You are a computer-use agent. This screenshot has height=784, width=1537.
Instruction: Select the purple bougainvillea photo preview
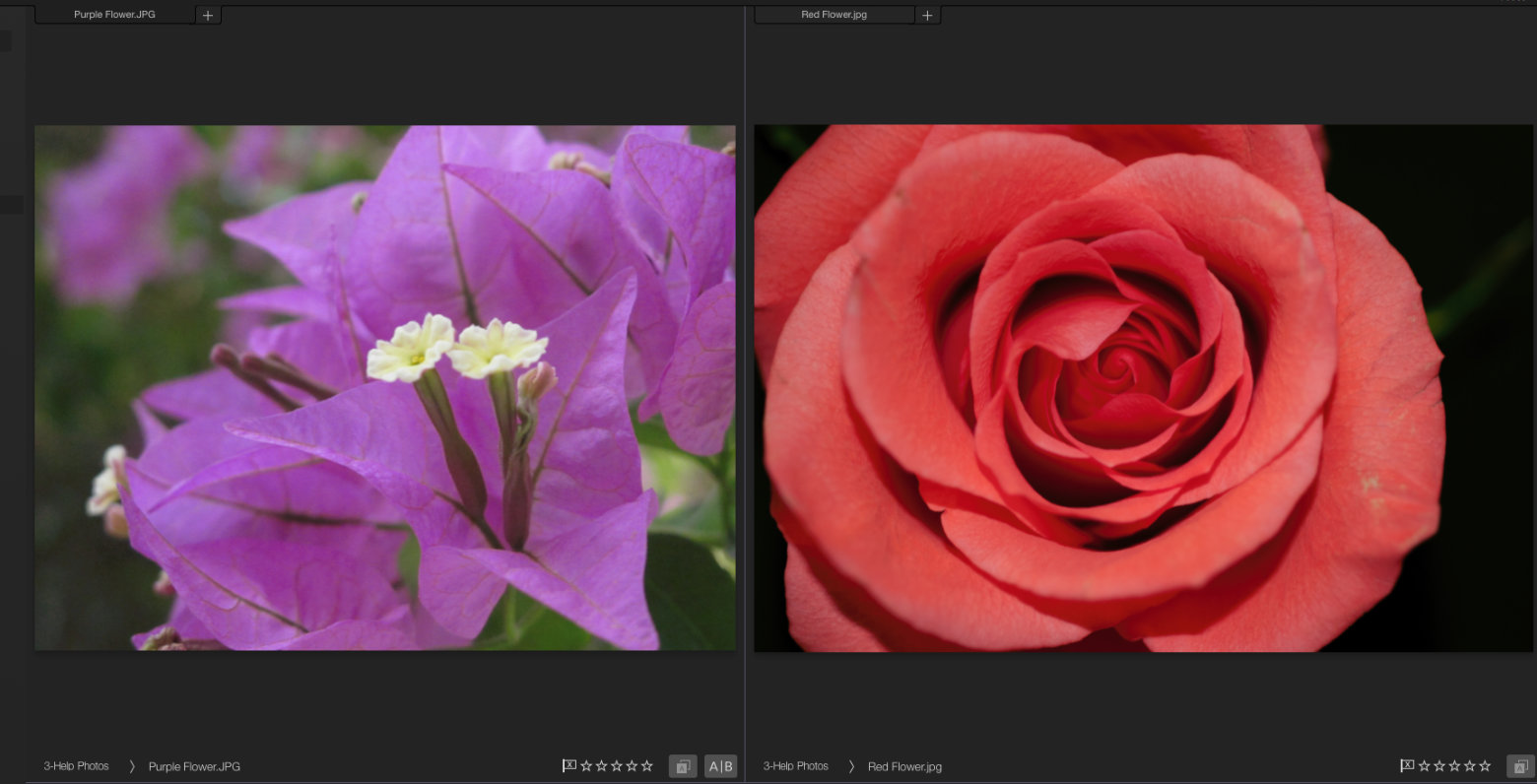pyautogui.click(x=385, y=387)
